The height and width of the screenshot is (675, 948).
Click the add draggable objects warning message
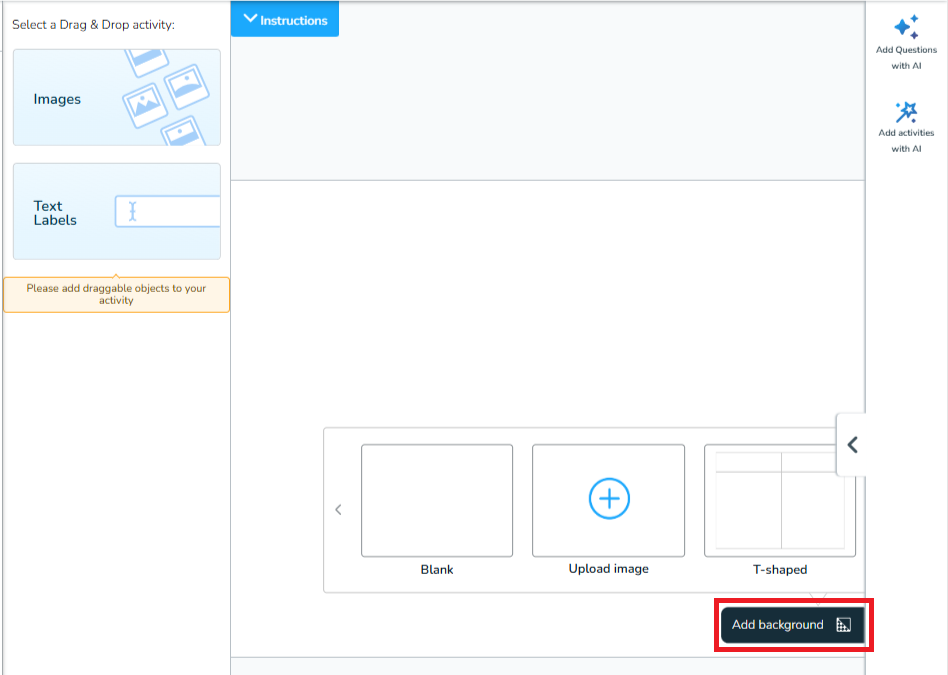pos(116,293)
